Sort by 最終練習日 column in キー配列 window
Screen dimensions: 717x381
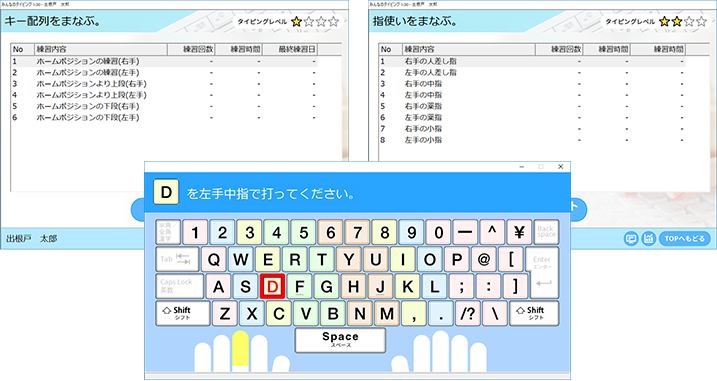[x=290, y=49]
